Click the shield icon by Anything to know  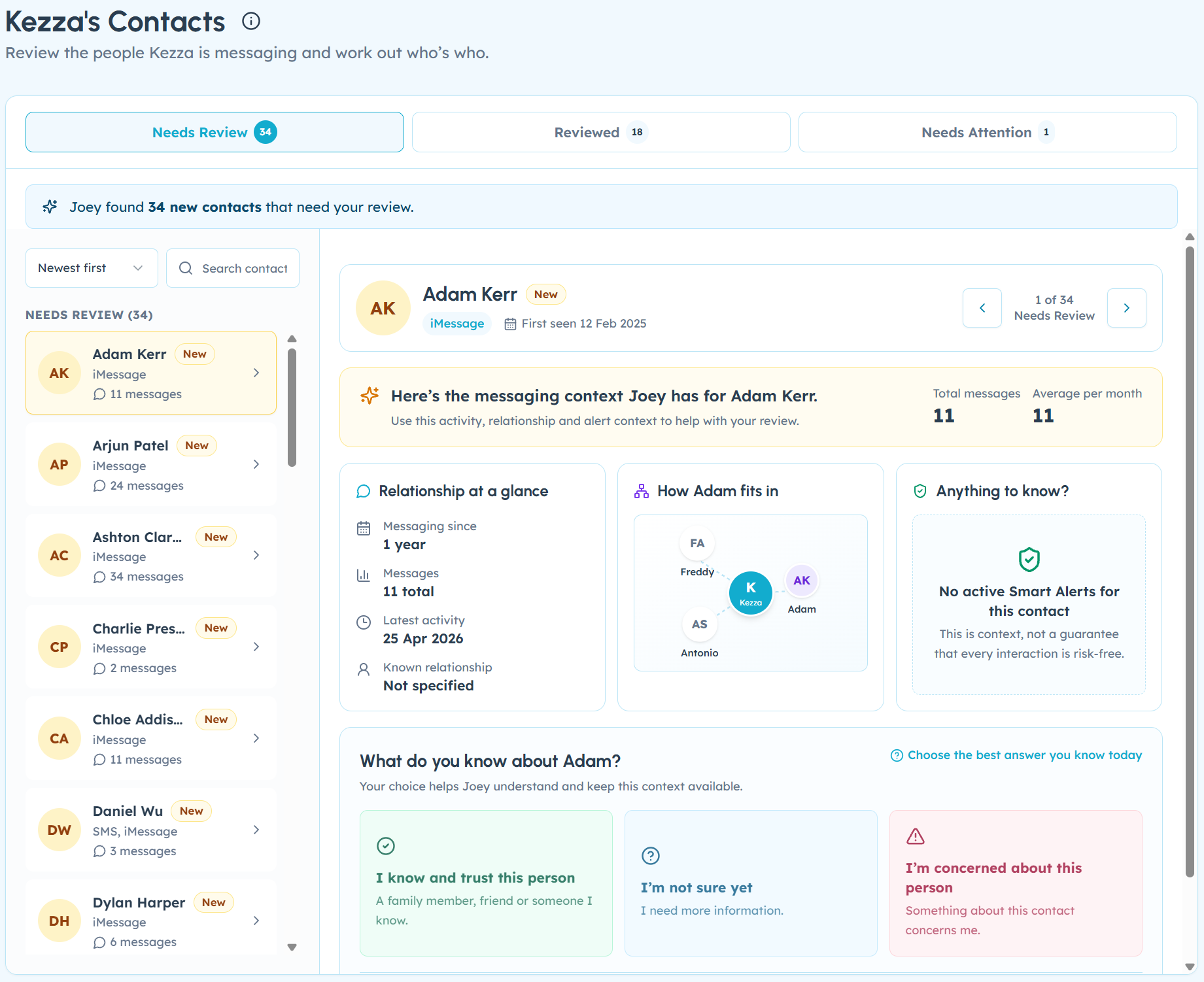(920, 491)
